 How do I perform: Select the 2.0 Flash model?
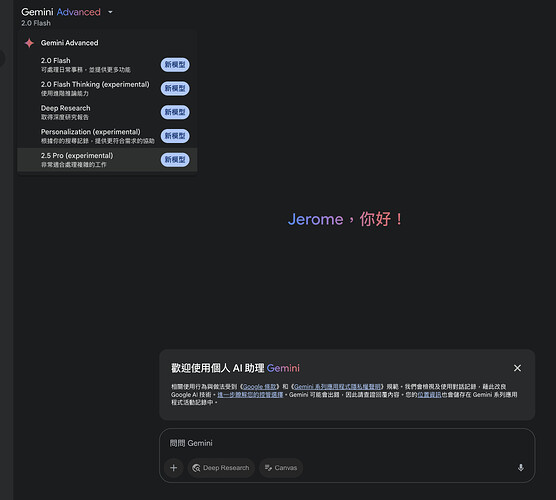tap(107, 65)
